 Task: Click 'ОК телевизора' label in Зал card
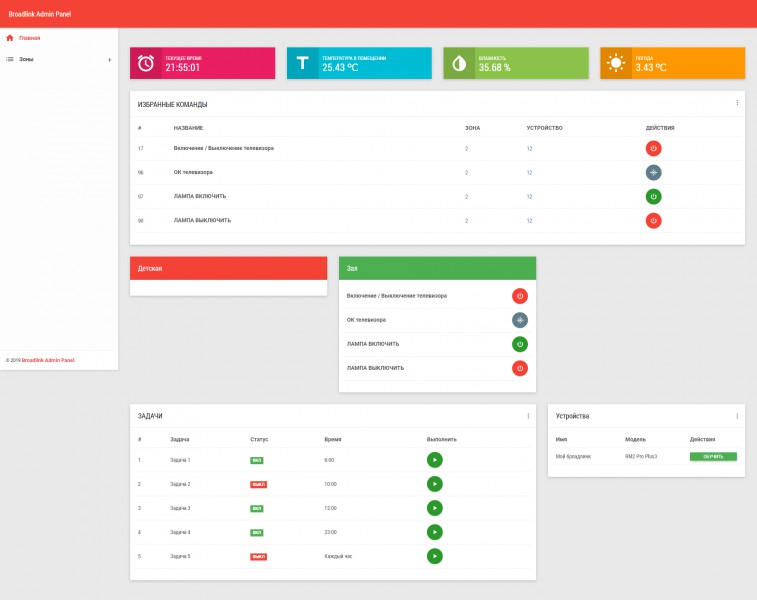click(x=366, y=320)
